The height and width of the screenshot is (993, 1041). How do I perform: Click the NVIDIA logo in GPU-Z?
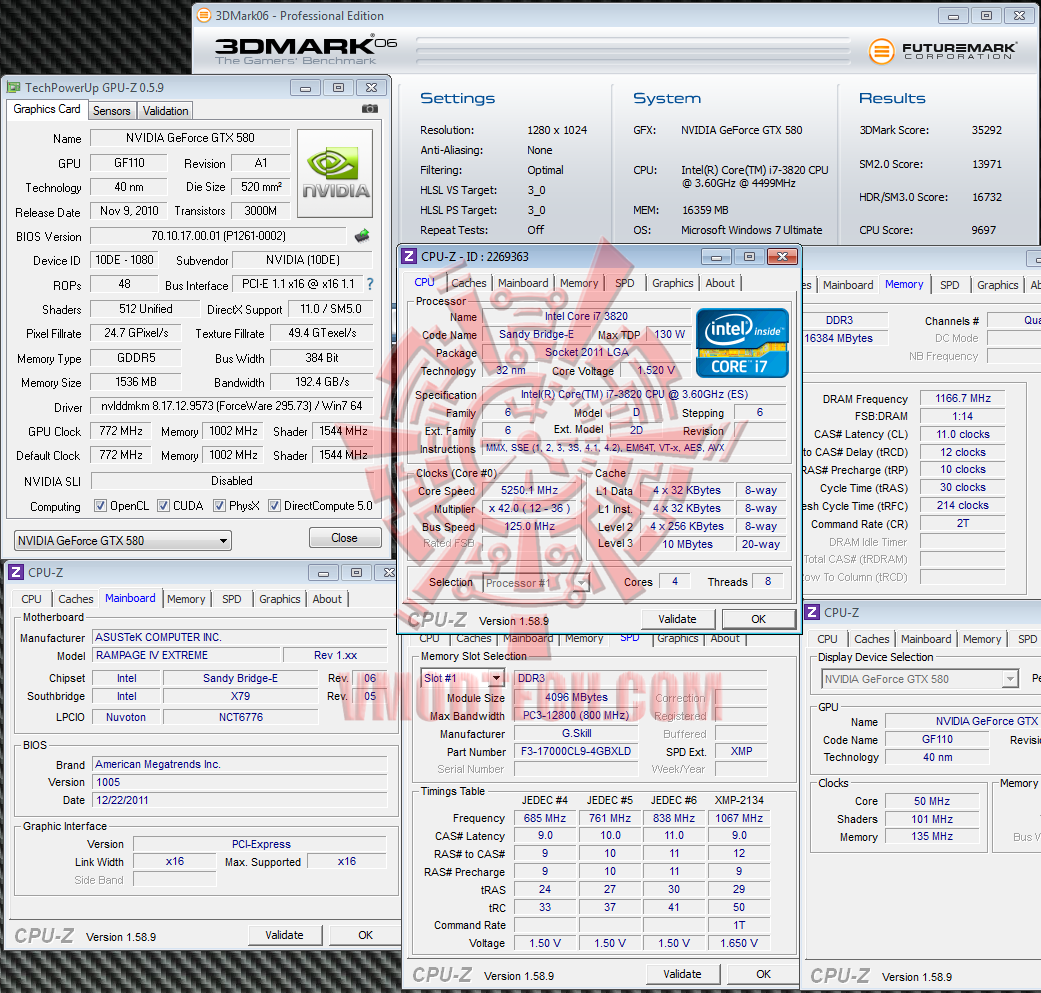pyautogui.click(x=335, y=173)
